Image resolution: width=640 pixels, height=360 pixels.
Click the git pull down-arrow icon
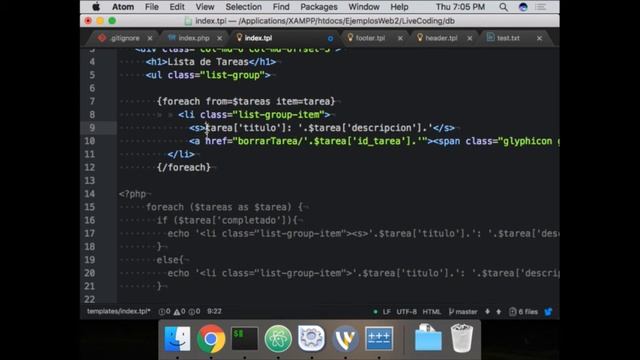click(x=487, y=312)
